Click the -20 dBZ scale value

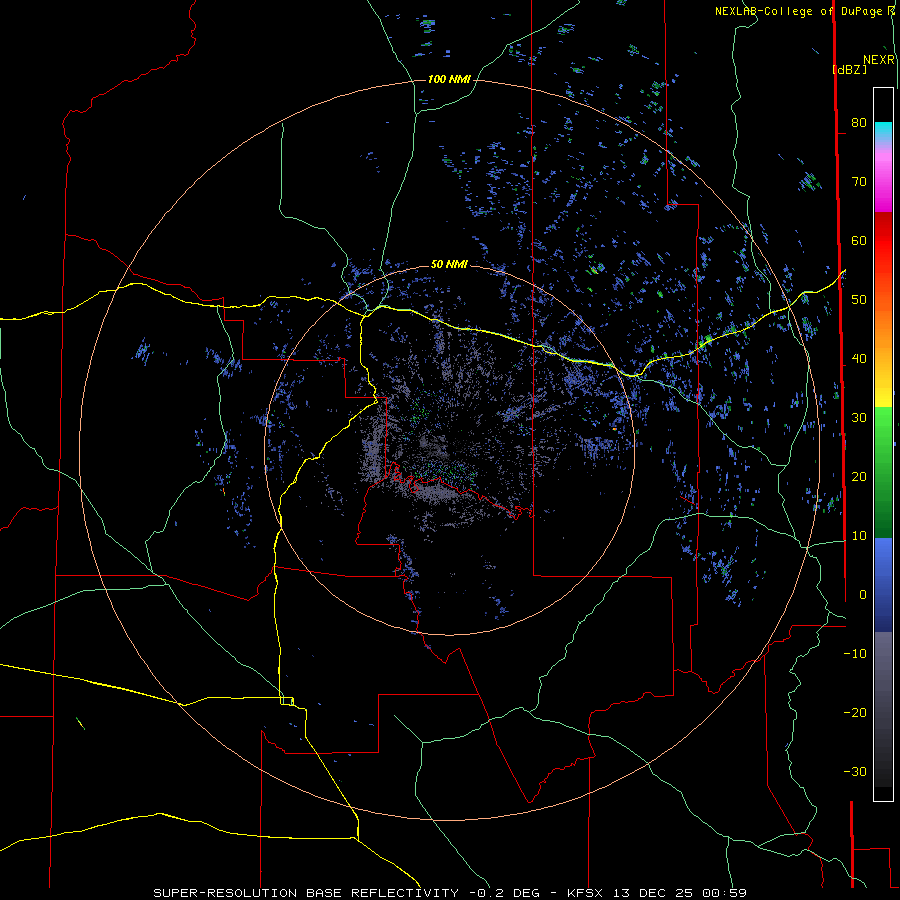pyautogui.click(x=855, y=713)
